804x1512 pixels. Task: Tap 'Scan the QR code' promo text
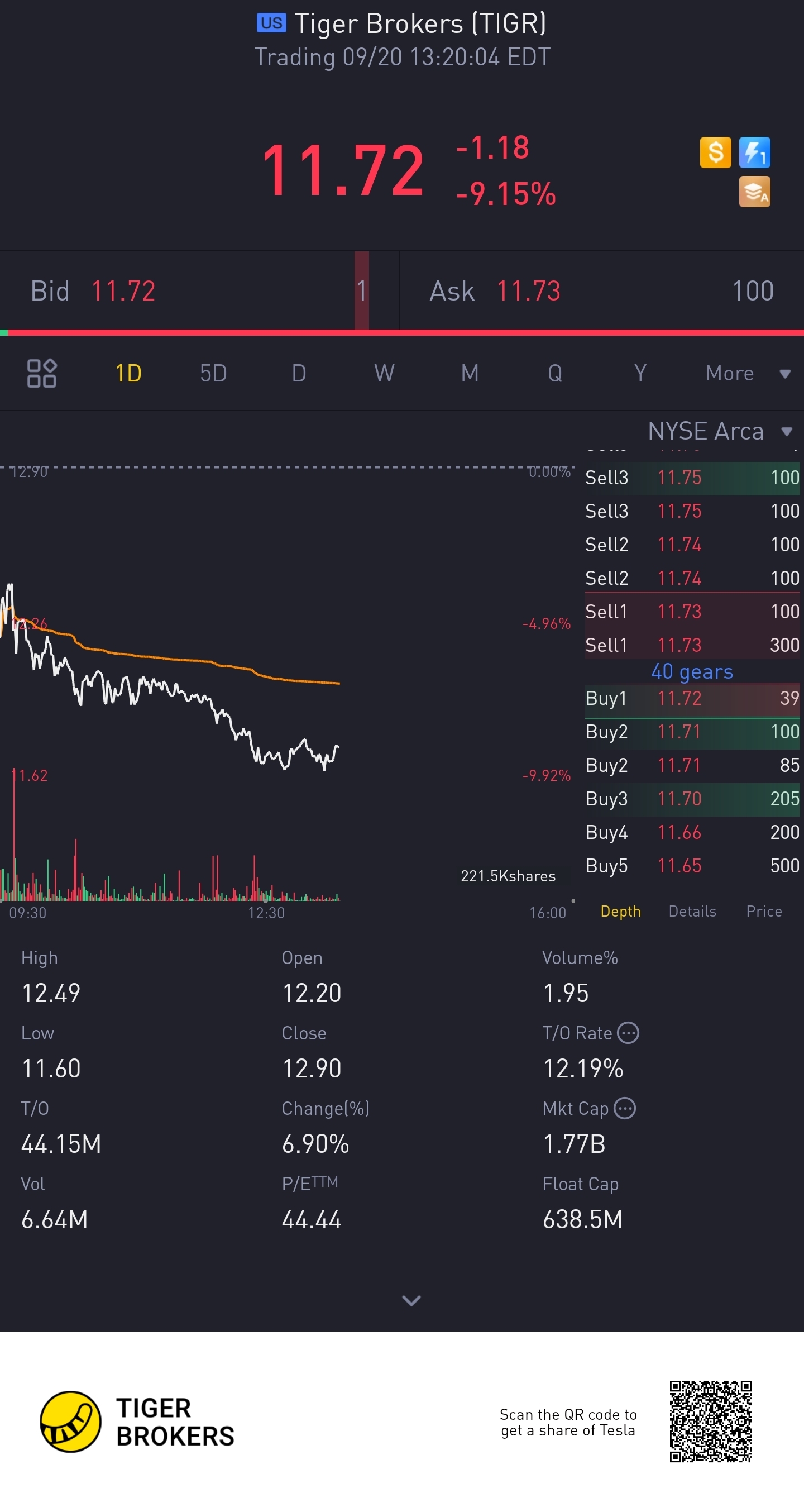pos(568,1422)
